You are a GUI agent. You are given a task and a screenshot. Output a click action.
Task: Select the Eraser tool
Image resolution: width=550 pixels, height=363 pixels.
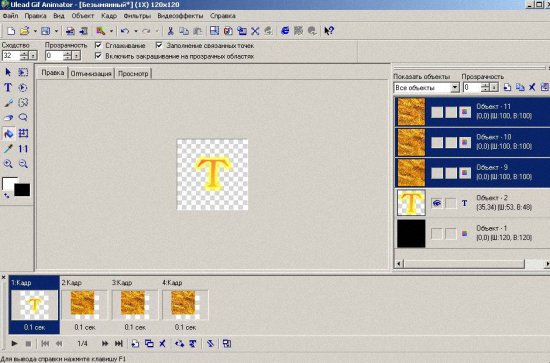8,118
